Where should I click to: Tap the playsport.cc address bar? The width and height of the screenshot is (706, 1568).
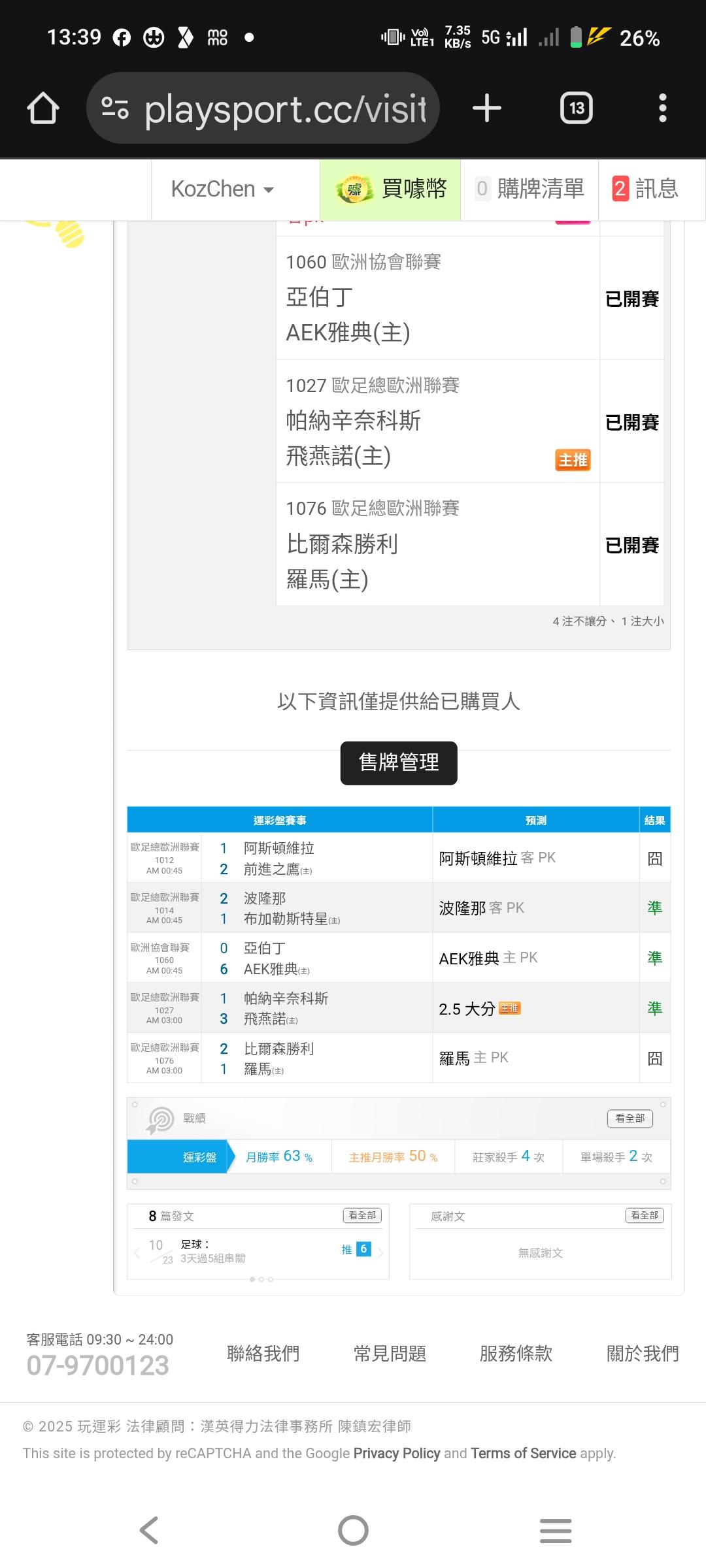(x=284, y=108)
